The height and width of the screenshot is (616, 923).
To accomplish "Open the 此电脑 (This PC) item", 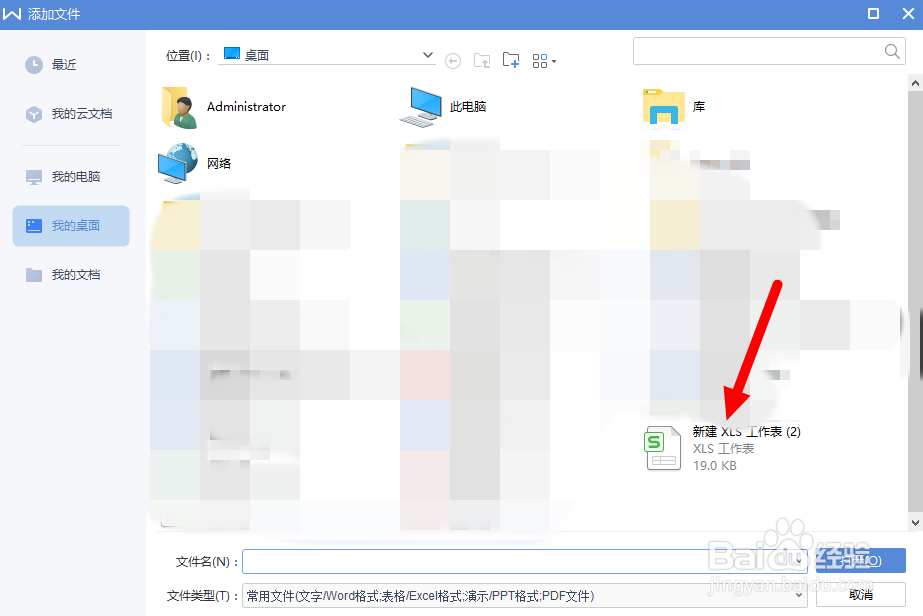I will (x=423, y=107).
